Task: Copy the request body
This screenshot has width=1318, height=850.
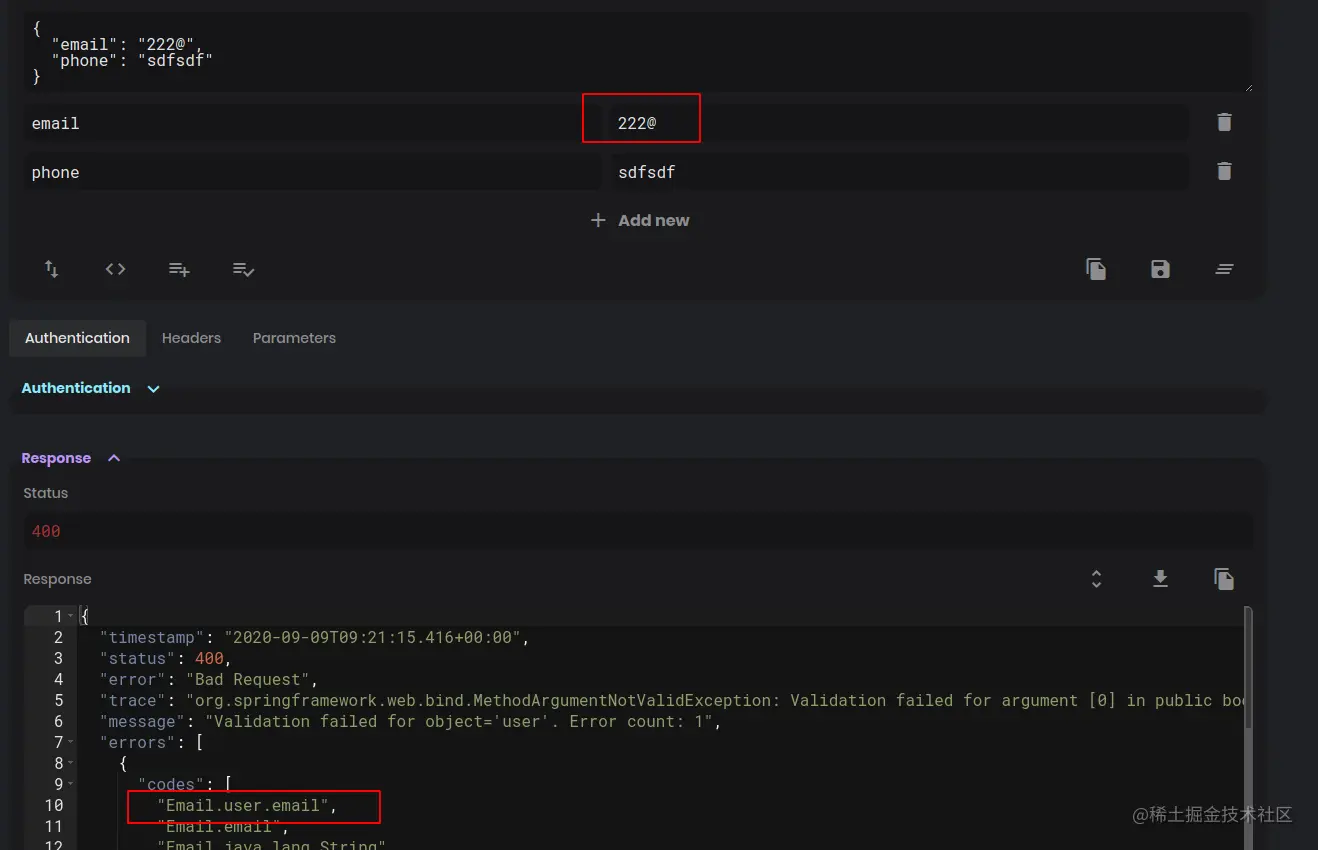Action: 1096,269
